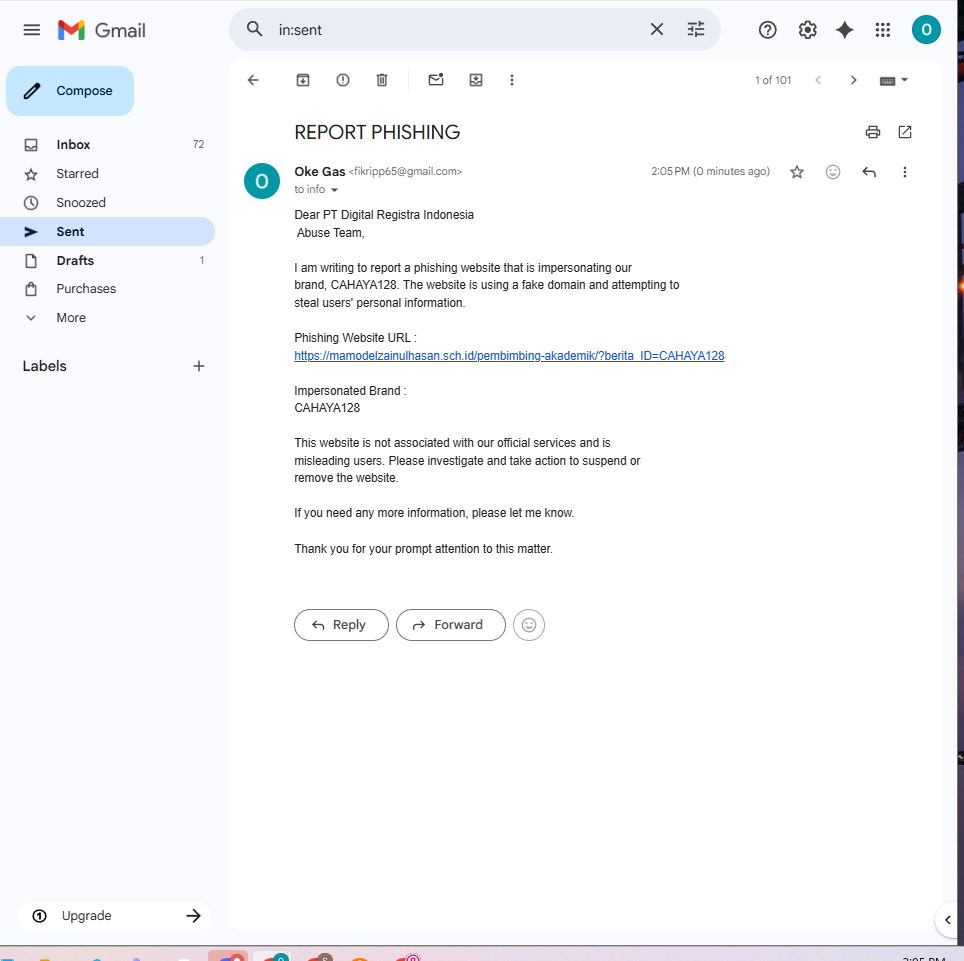Go to the older message arrow
The width and height of the screenshot is (964, 961).
pyautogui.click(x=853, y=80)
